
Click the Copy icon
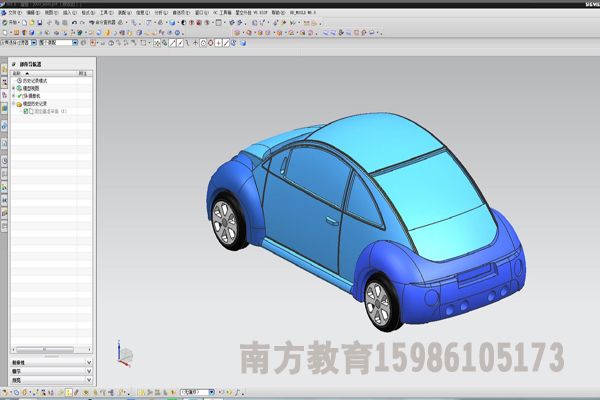[x=57, y=23]
